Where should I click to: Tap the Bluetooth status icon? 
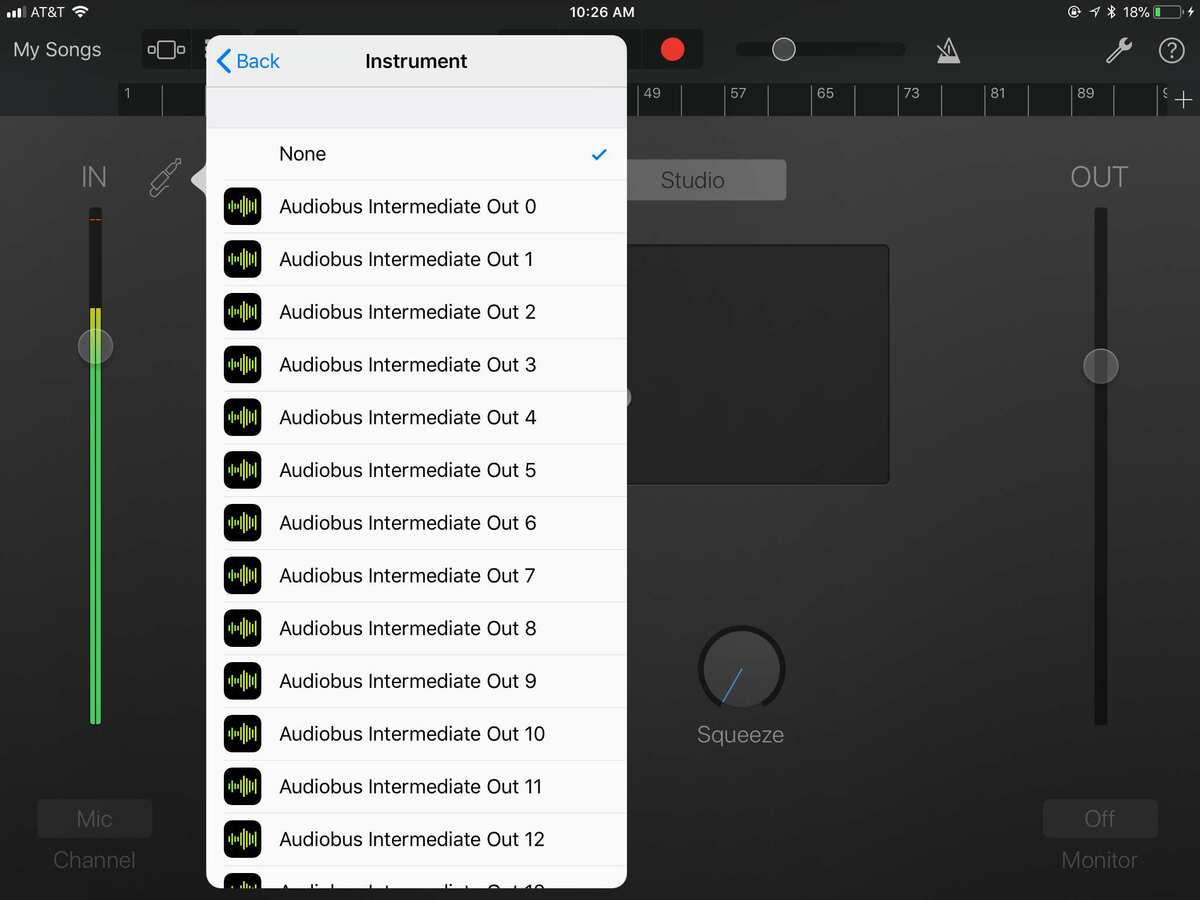[x=1112, y=12]
